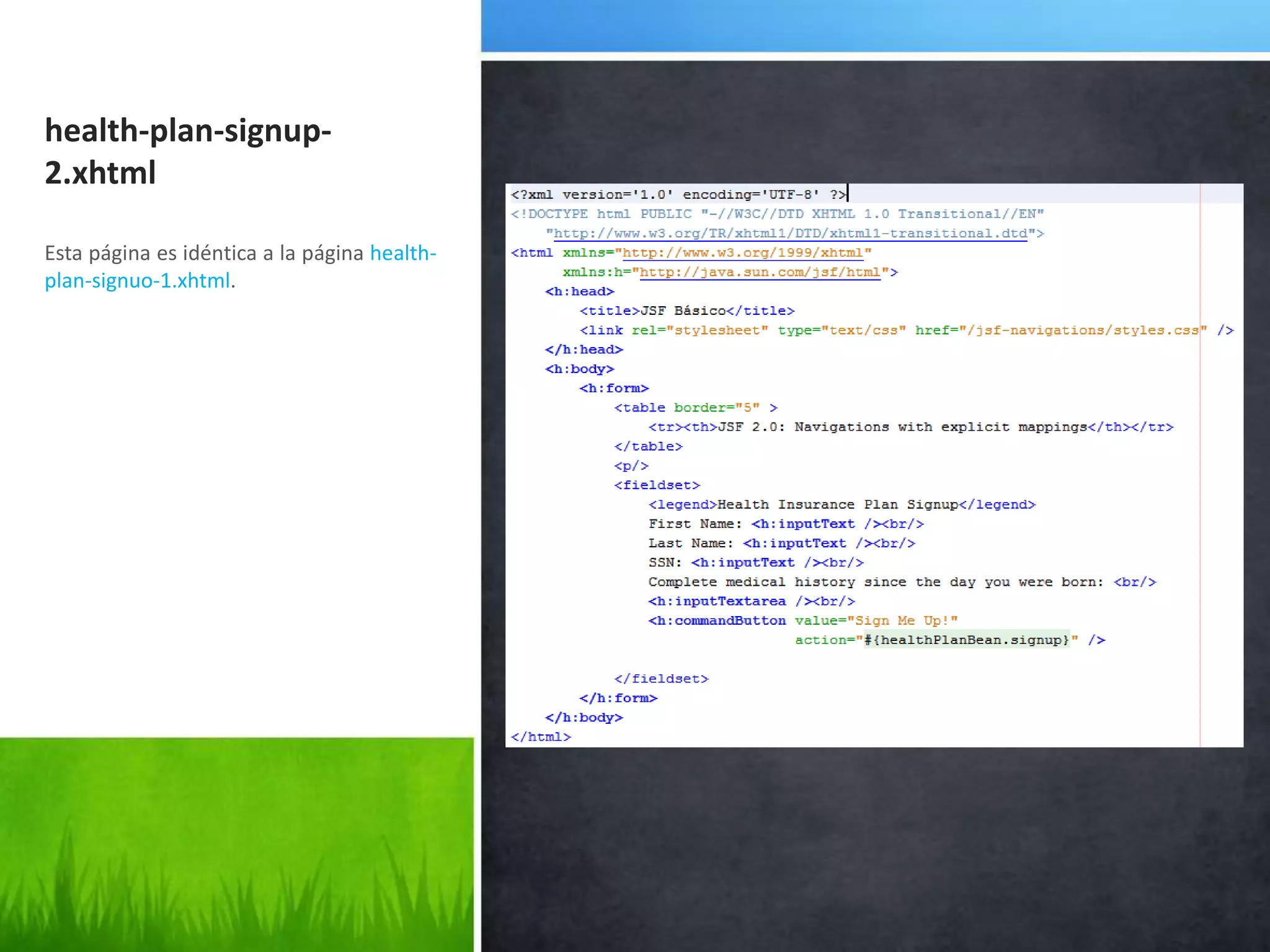
Task: Click the www.w3.org/1999/xhtml namespace URL
Action: [742, 253]
